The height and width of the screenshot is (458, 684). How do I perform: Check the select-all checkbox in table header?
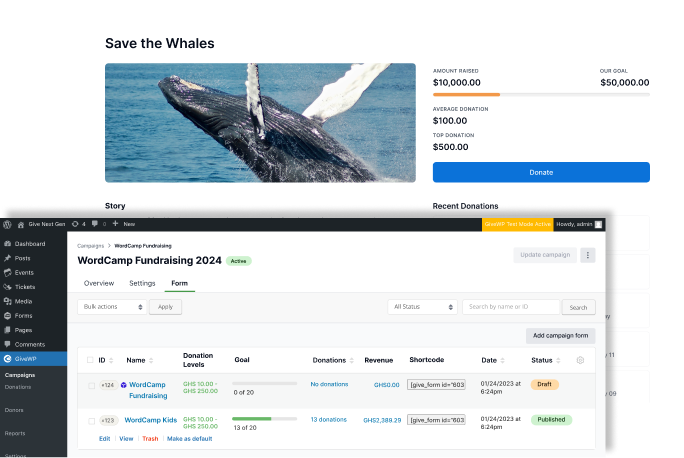[92, 360]
